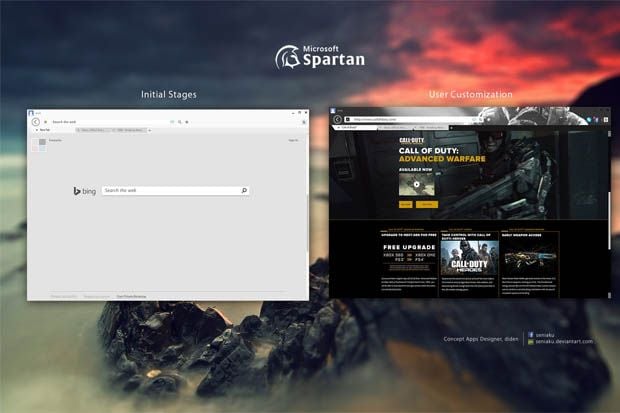Click the menu icon at dark browser's right edge
Viewport: 620px width, 413px height.
(x=606, y=119)
